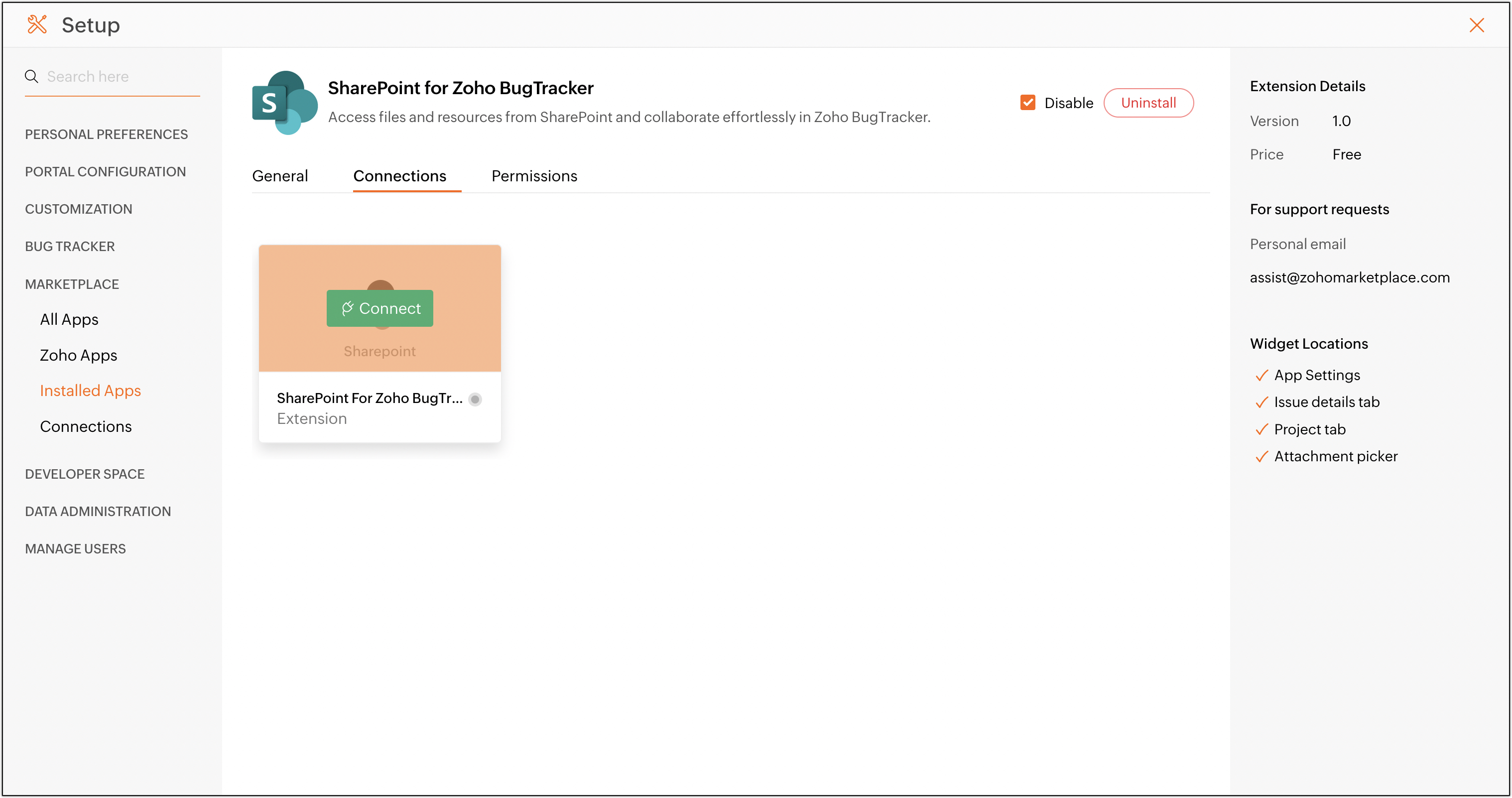Image resolution: width=1512 pixels, height=798 pixels.
Task: Expand the Developer Space section
Action: [x=85, y=474]
